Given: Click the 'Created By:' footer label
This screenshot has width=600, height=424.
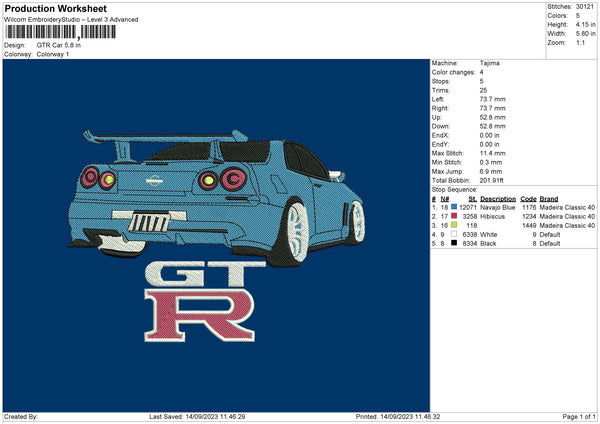Looking at the screenshot, I should [21, 417].
